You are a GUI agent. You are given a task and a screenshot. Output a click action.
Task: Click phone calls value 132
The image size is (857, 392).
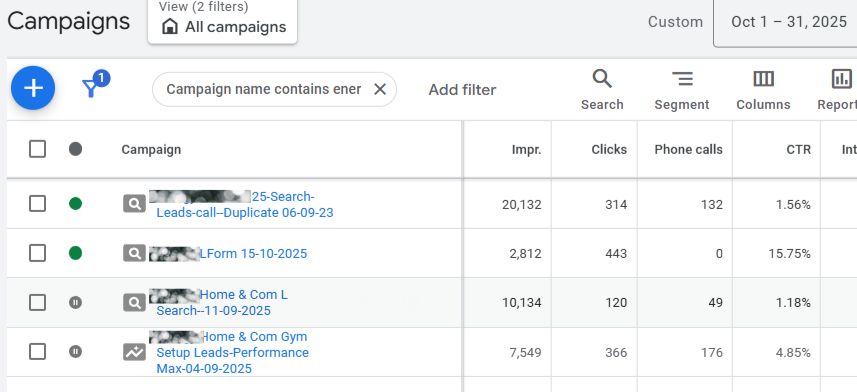coord(712,204)
